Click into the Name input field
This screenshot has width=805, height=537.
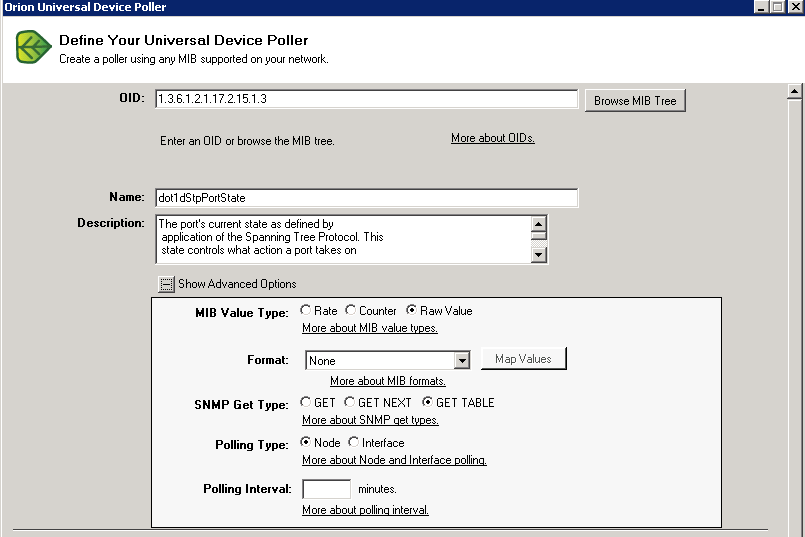(x=367, y=198)
